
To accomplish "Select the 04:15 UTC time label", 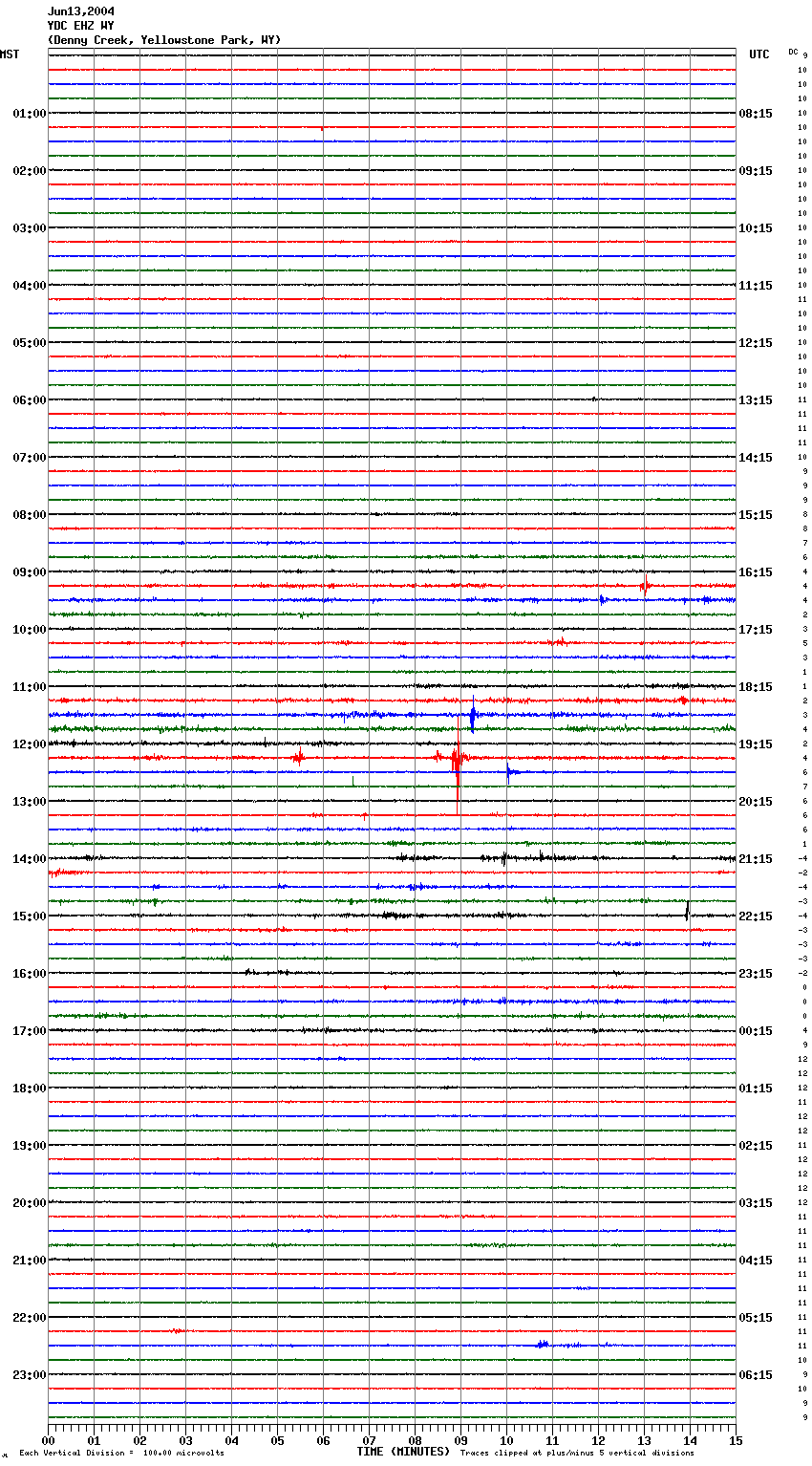I will [756, 1261].
